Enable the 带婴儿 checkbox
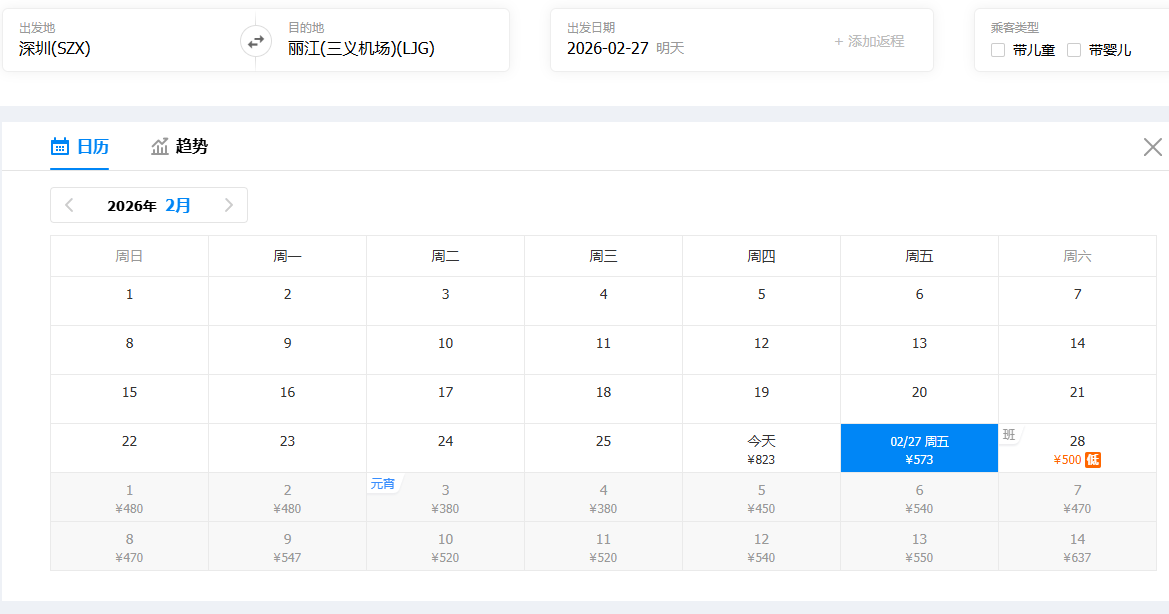 tap(1074, 50)
